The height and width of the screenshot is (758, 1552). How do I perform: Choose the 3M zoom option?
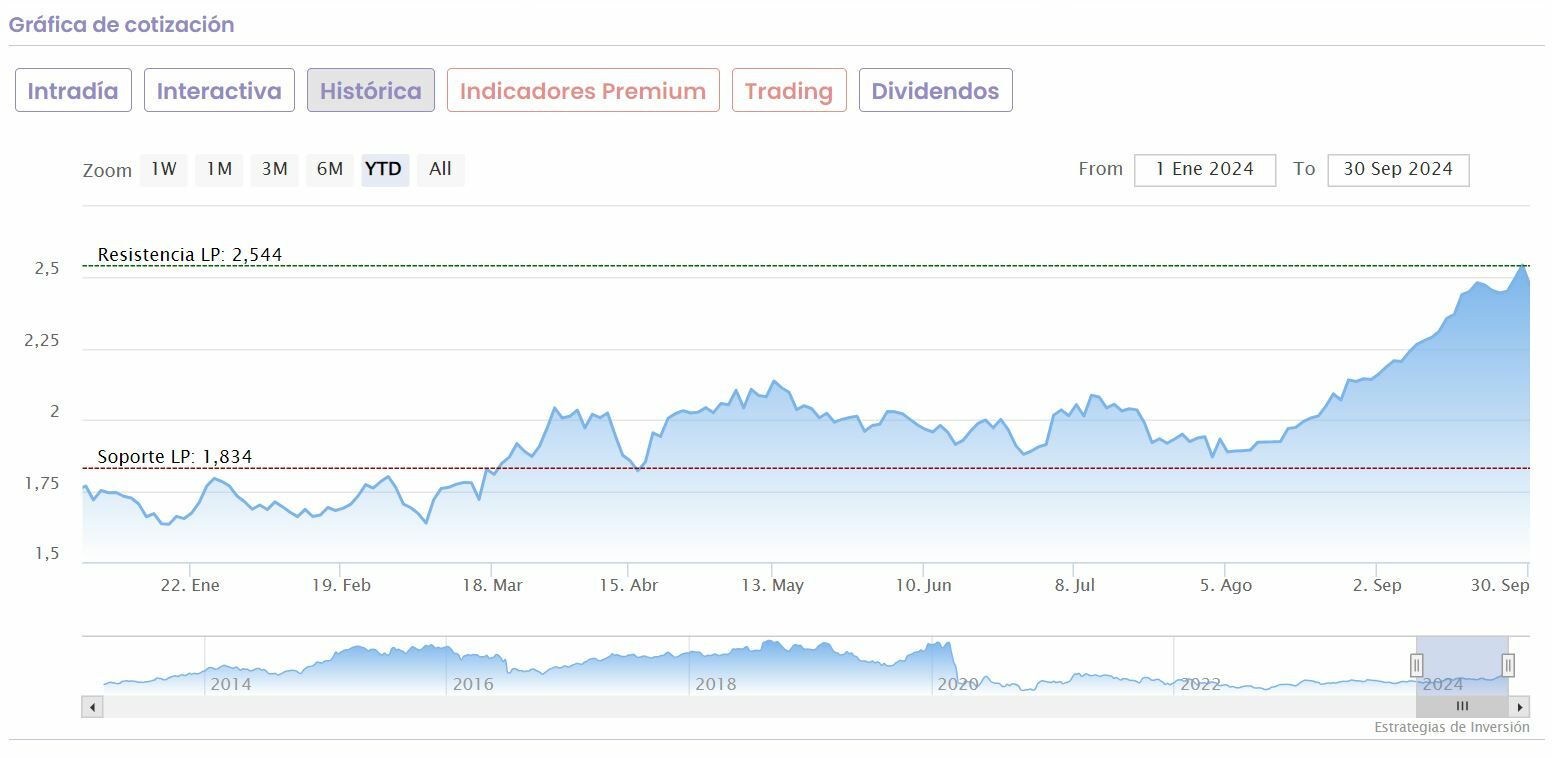click(x=274, y=170)
